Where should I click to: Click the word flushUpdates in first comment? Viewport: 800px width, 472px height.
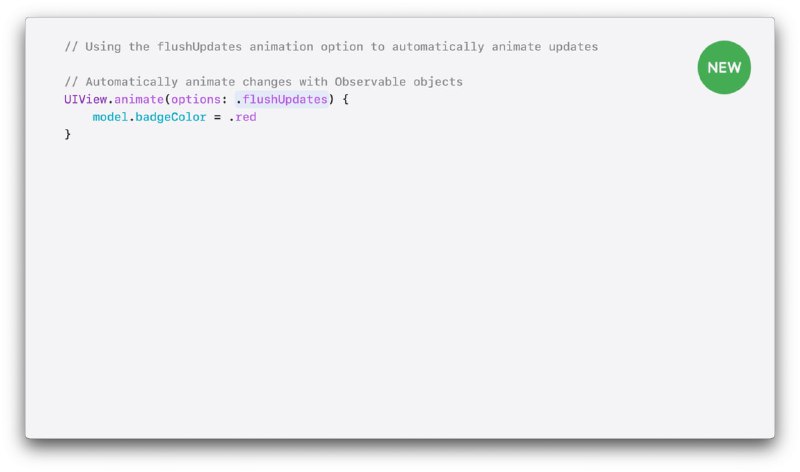199,46
